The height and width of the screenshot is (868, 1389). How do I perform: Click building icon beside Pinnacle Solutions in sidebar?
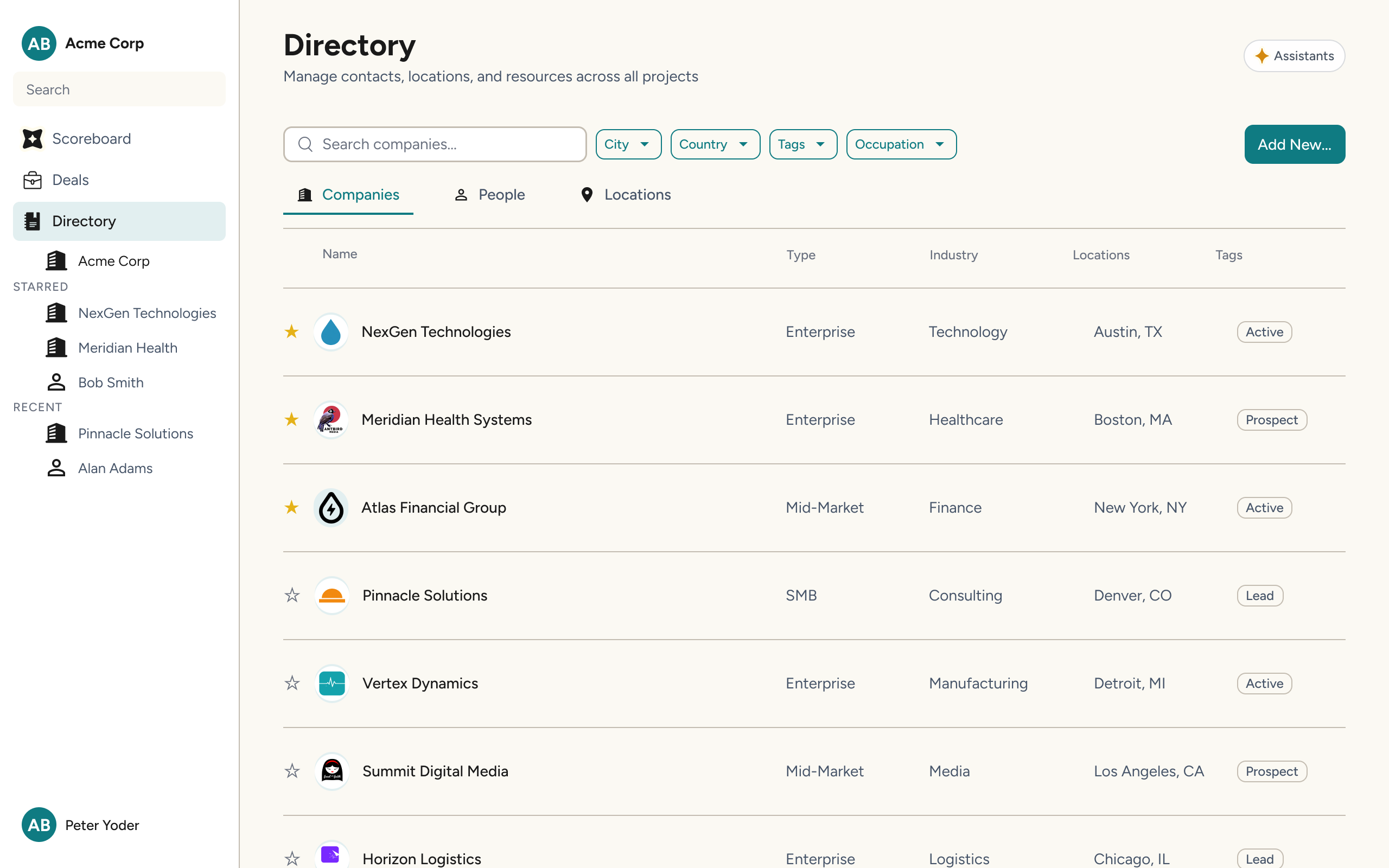click(x=56, y=433)
